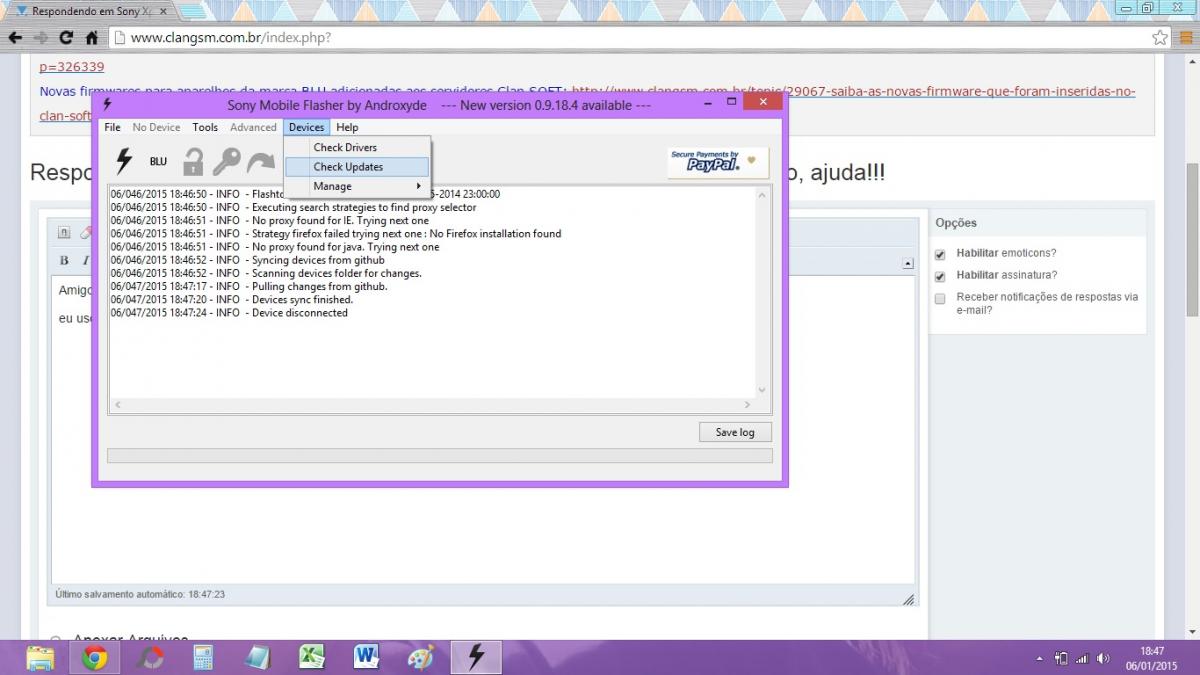The width and height of the screenshot is (1200, 675).
Task: Close the Sony Mobile Flasher window
Action: 763,102
